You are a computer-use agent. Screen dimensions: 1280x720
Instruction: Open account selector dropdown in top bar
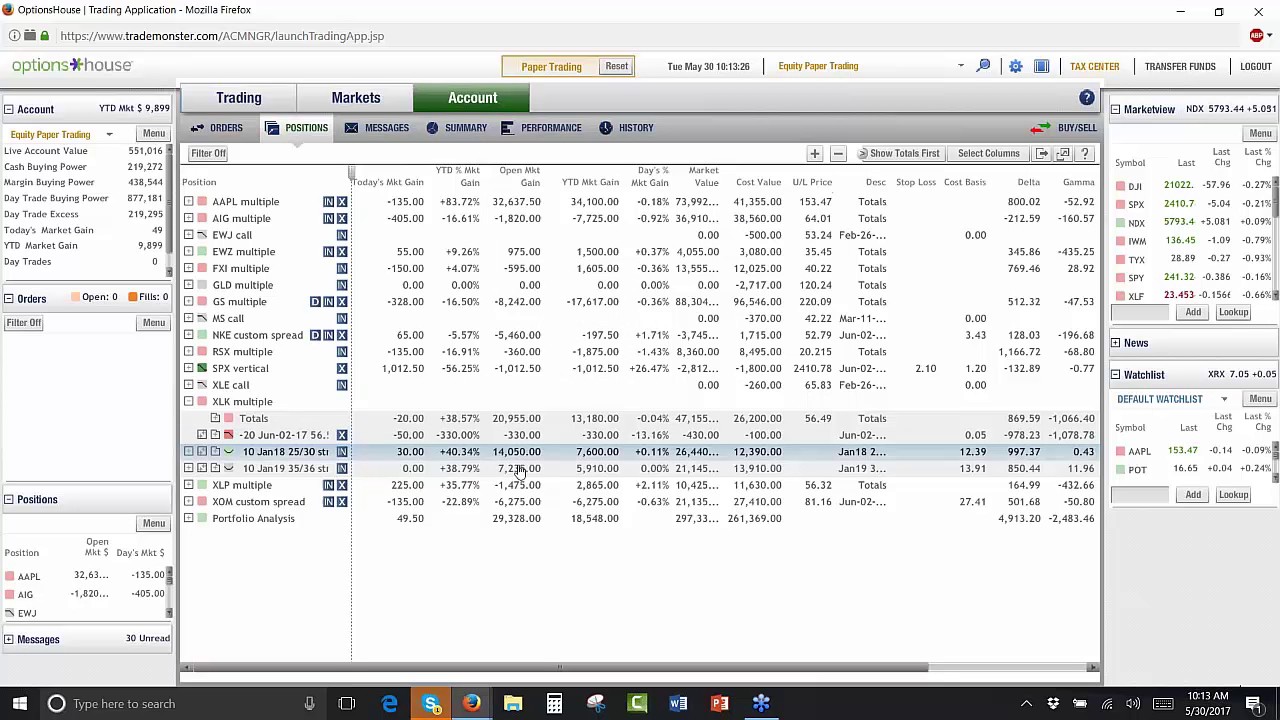961,66
